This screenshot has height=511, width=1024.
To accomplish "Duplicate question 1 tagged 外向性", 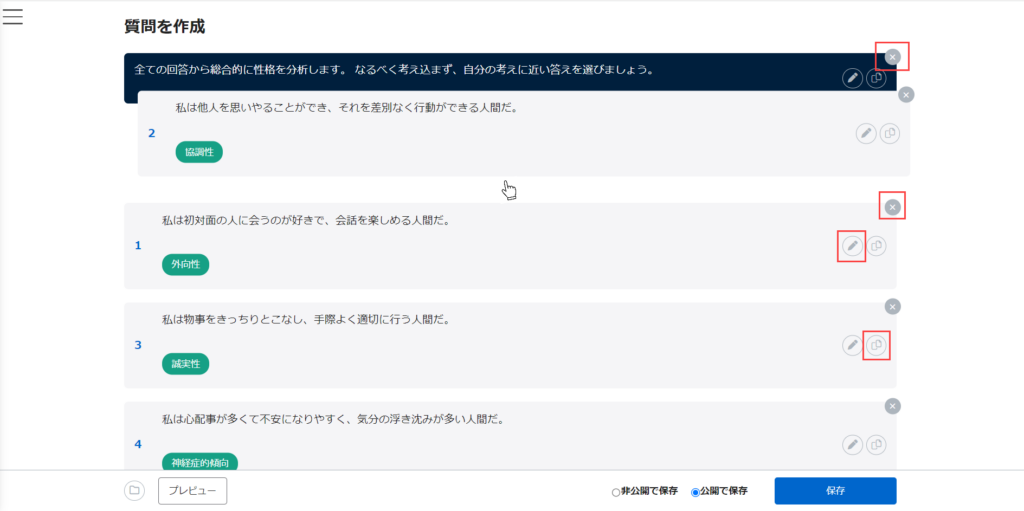I will 876,246.
